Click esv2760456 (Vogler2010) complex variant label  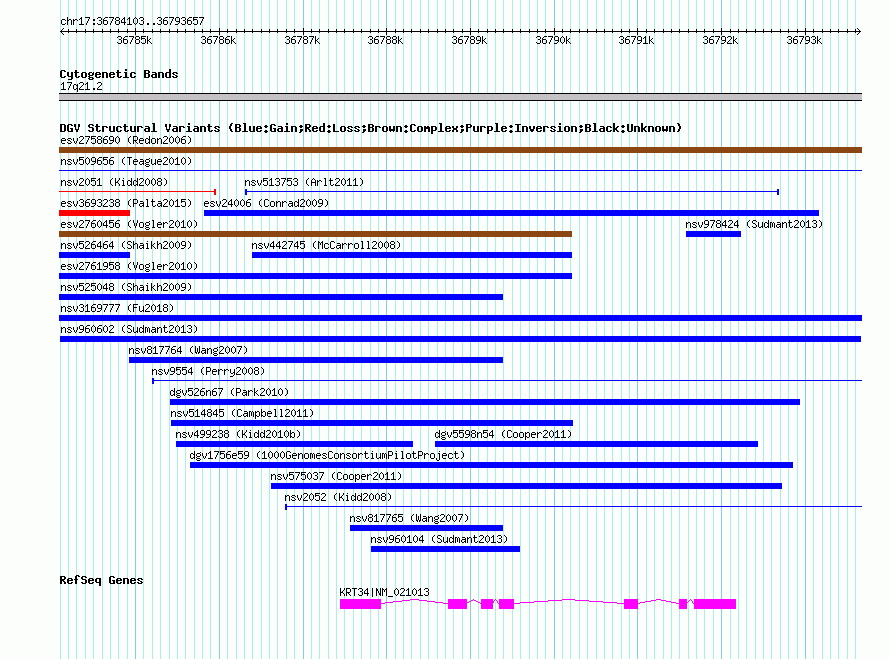pos(129,224)
